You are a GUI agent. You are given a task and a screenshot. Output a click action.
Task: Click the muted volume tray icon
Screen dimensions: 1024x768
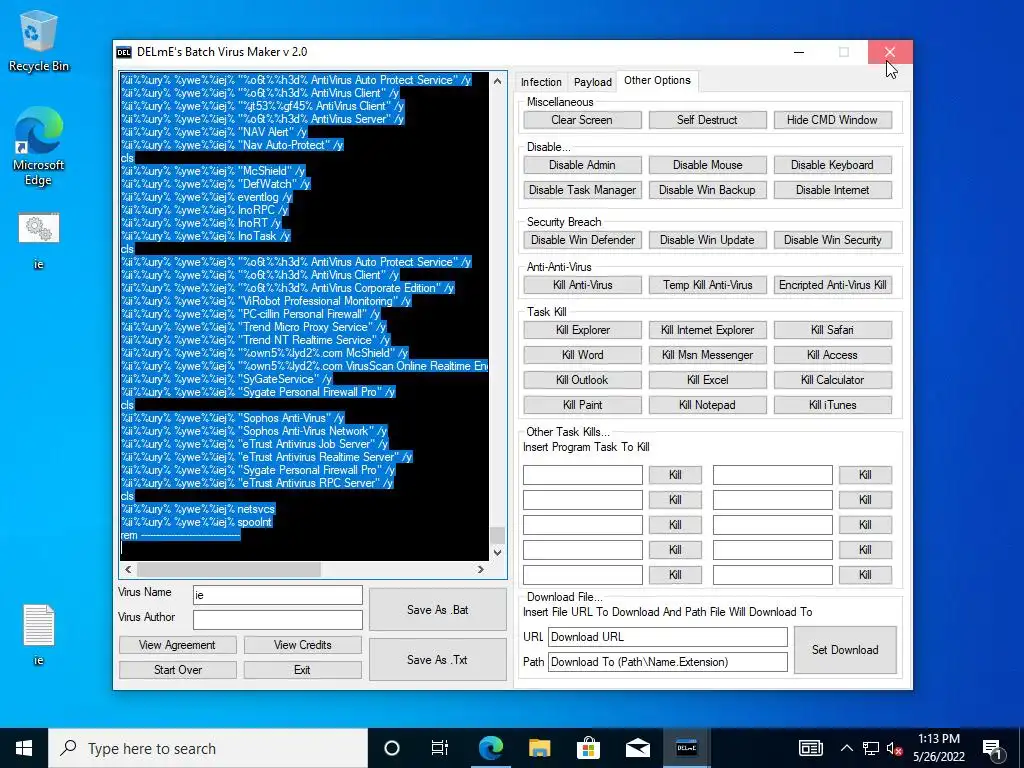click(x=894, y=748)
